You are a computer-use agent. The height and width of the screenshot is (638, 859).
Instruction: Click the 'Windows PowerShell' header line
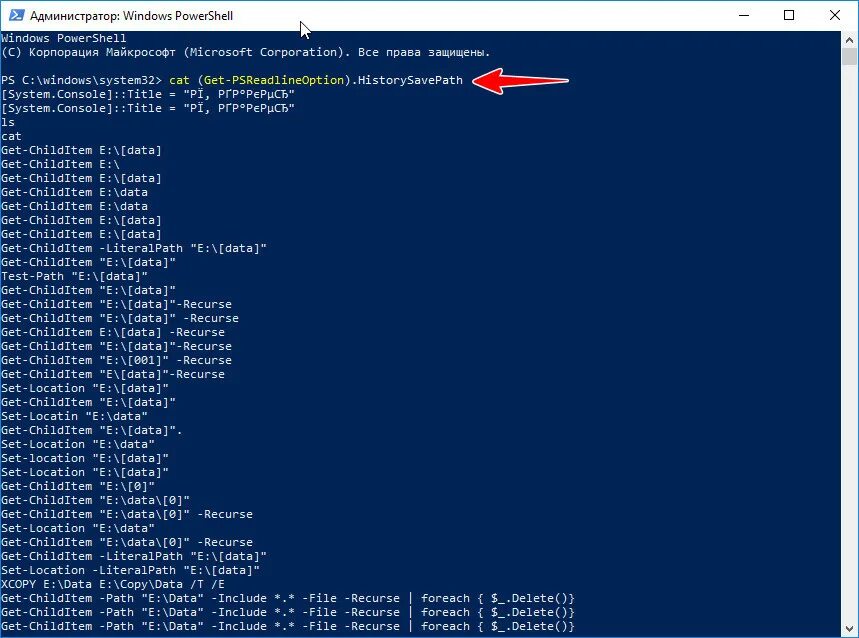pos(64,38)
